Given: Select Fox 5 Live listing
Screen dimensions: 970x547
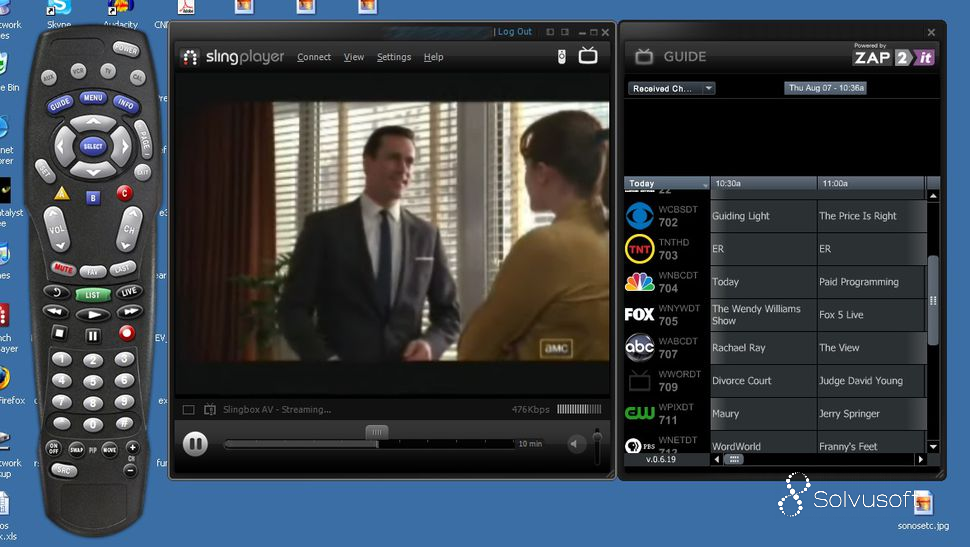Looking at the screenshot, I should [x=871, y=314].
